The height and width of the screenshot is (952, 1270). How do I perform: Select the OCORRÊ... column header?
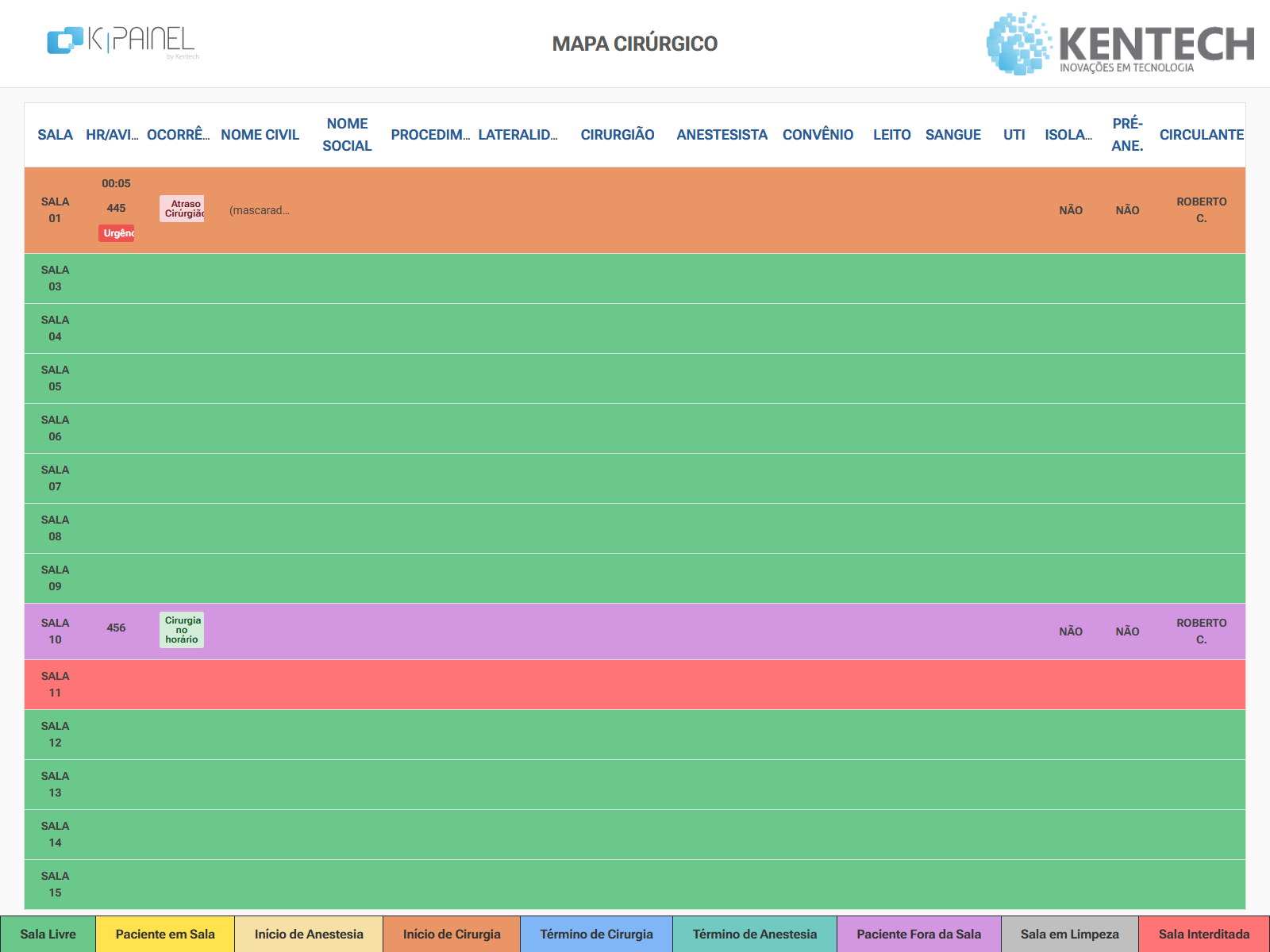(x=179, y=135)
